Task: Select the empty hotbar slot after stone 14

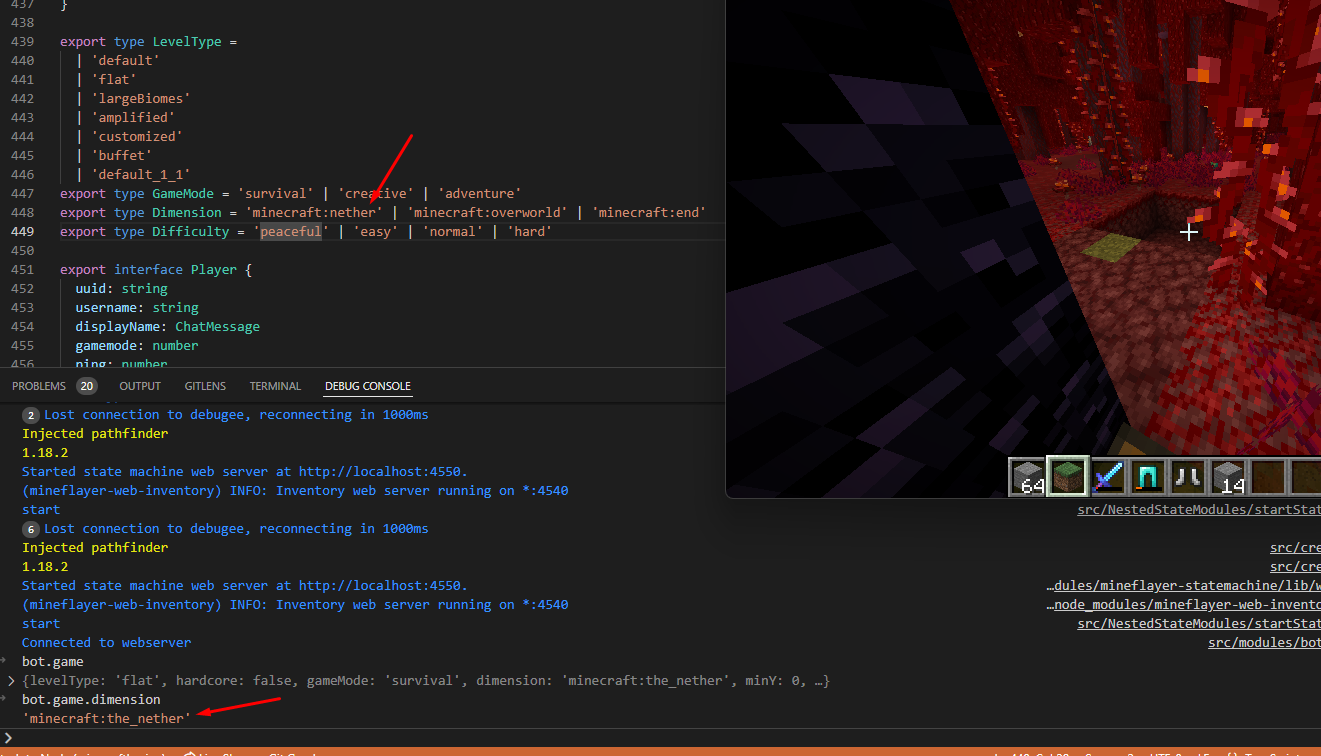Action: pyautogui.click(x=1270, y=478)
